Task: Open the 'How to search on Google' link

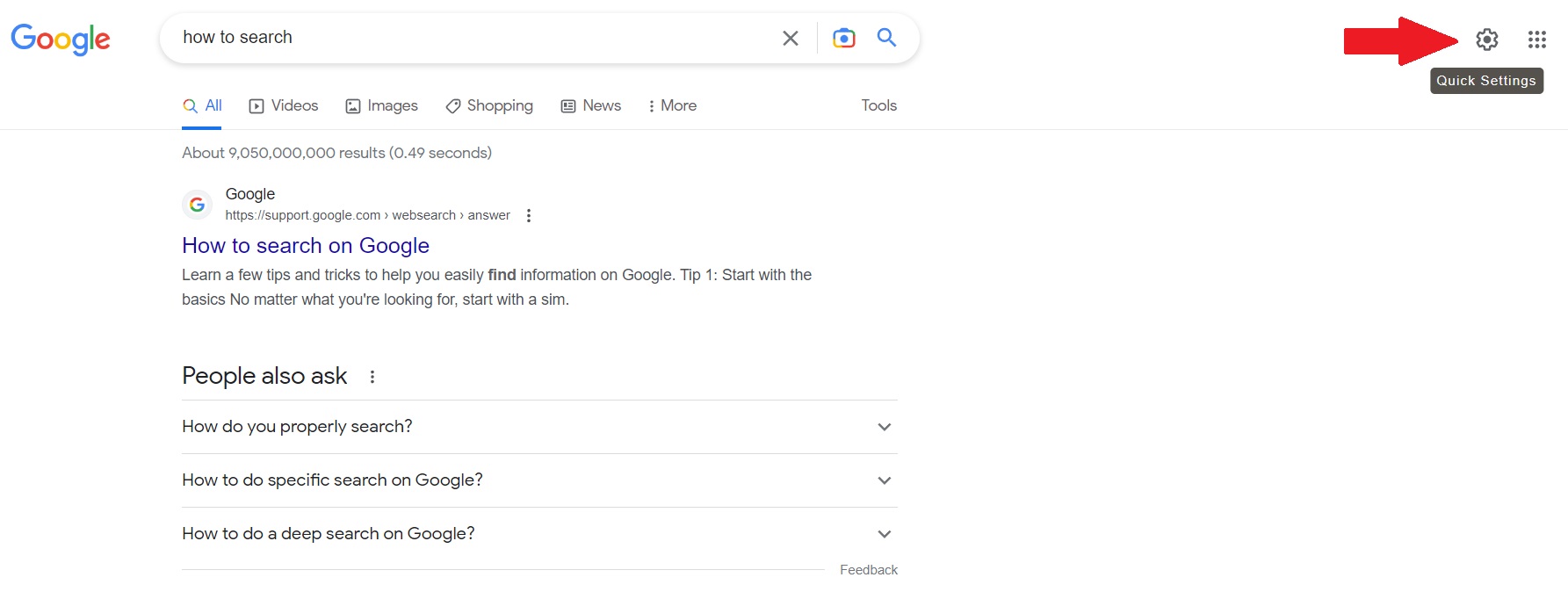Action: coord(306,246)
